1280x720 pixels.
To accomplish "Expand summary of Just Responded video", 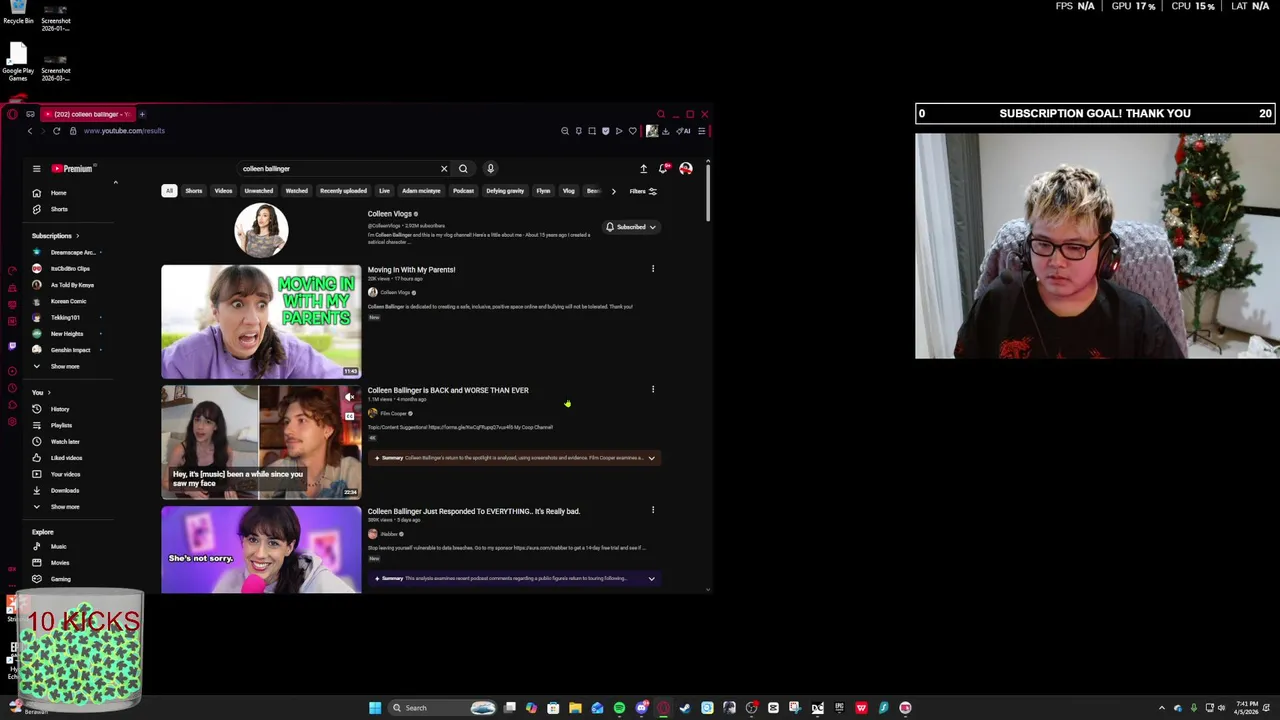I will pyautogui.click(x=651, y=578).
